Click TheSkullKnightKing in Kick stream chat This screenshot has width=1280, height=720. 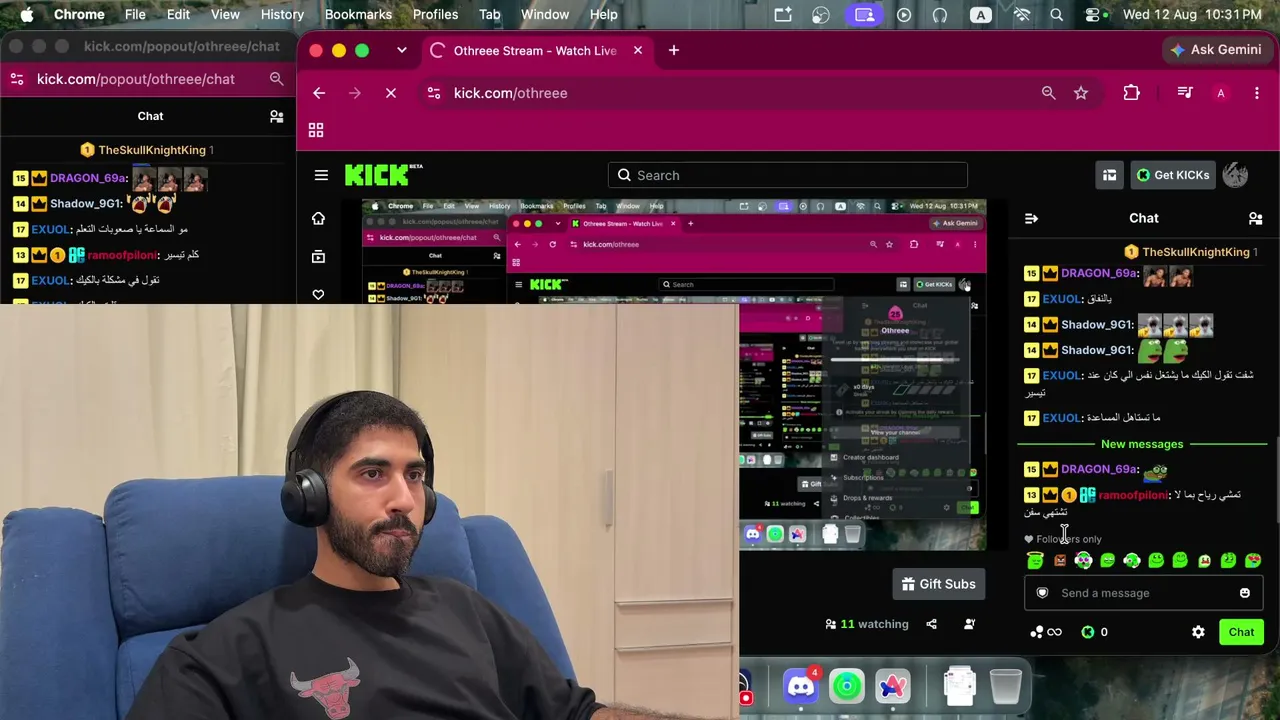tap(1196, 252)
